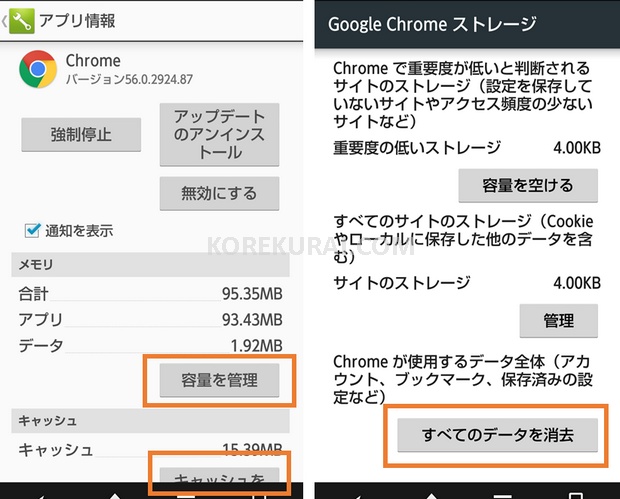Tap the Chrome app logo
Screen dimensions: 620x499
tap(38, 69)
